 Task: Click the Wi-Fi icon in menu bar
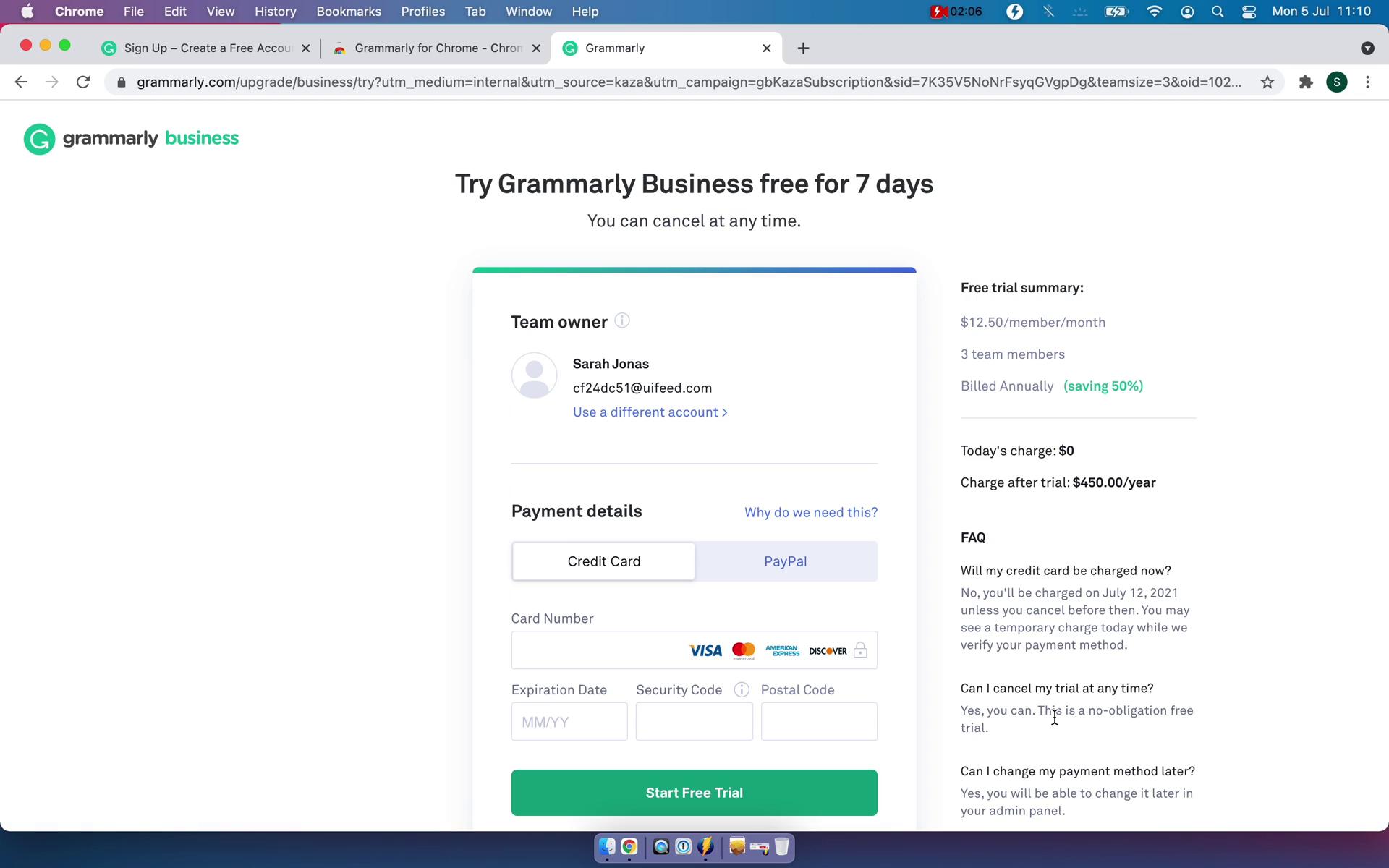click(x=1154, y=11)
